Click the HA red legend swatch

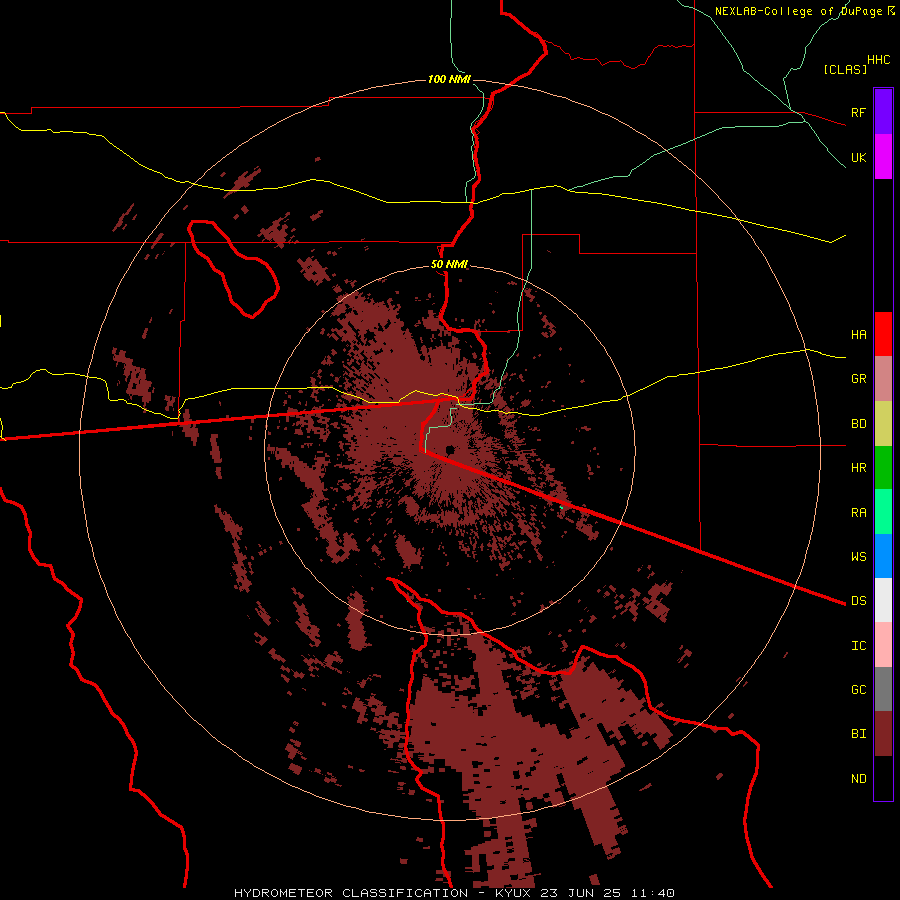(x=883, y=334)
